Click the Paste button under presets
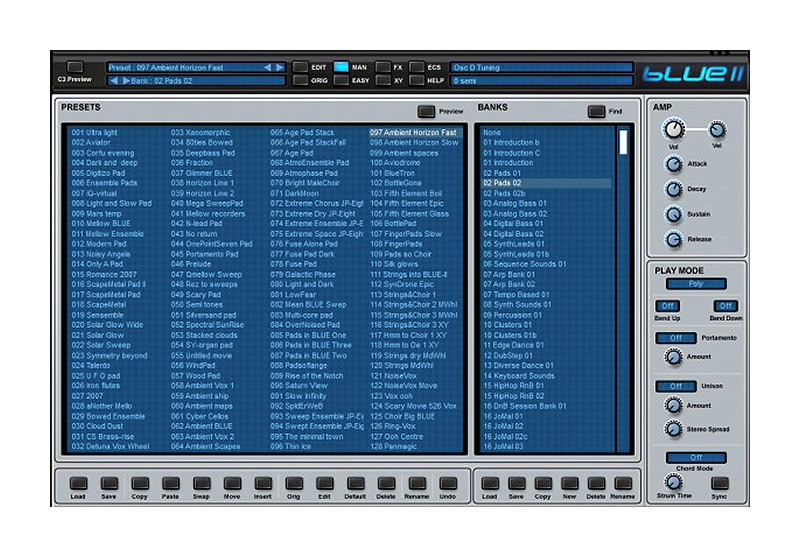The height and width of the screenshot is (557, 800). click(170, 483)
